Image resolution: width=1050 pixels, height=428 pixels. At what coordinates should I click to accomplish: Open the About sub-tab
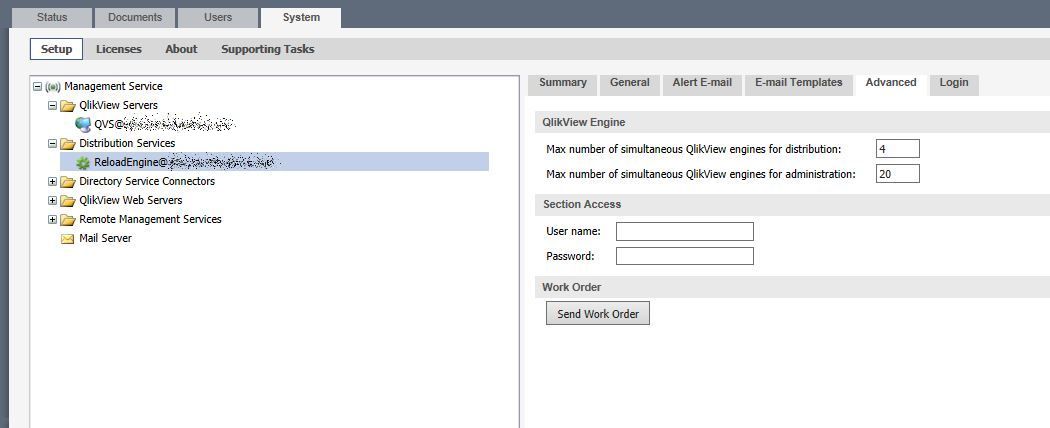coord(181,49)
